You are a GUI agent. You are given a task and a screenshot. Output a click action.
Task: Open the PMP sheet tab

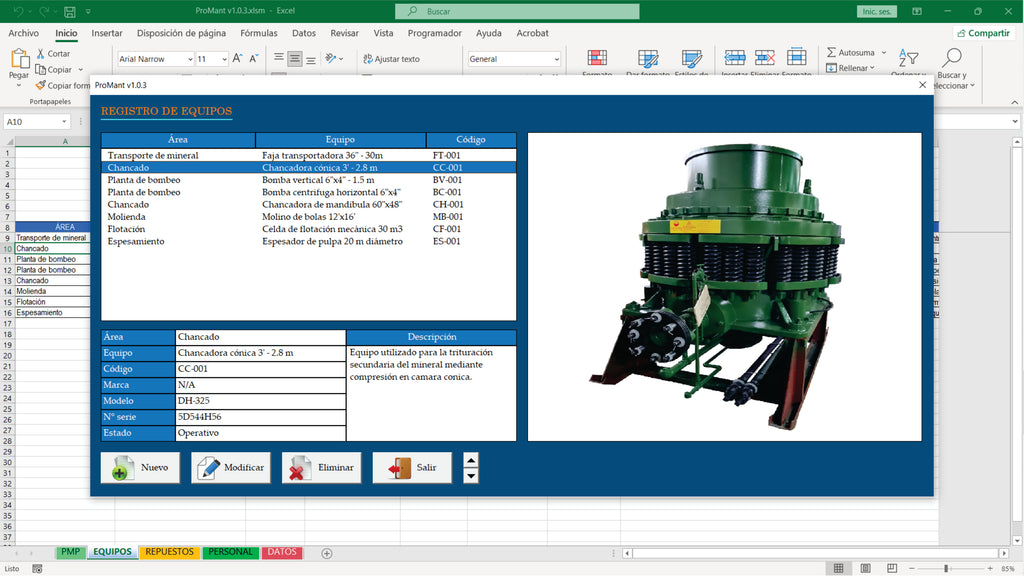[71, 552]
